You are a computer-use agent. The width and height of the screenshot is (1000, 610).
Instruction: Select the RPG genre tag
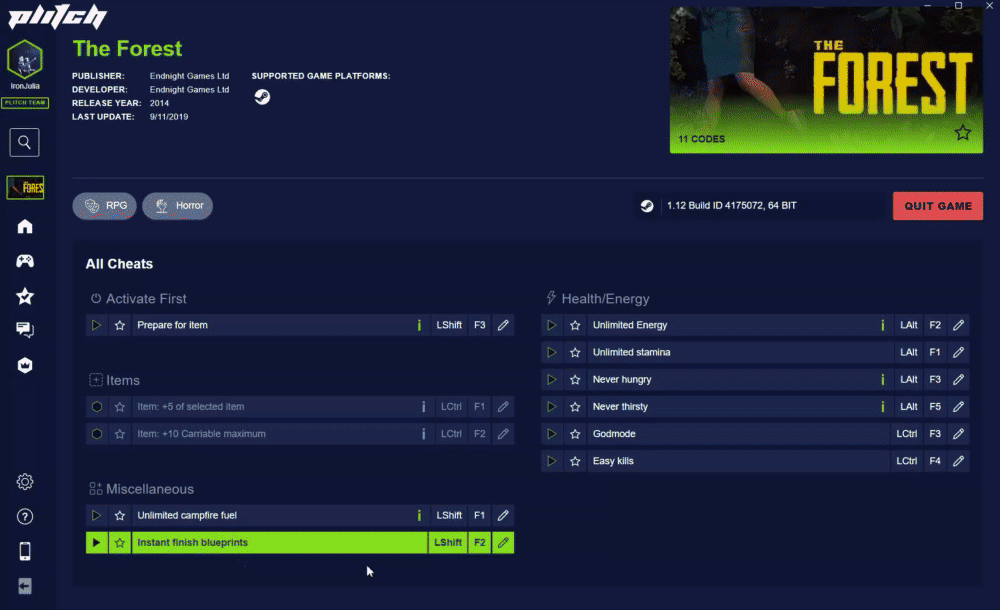[105, 205]
